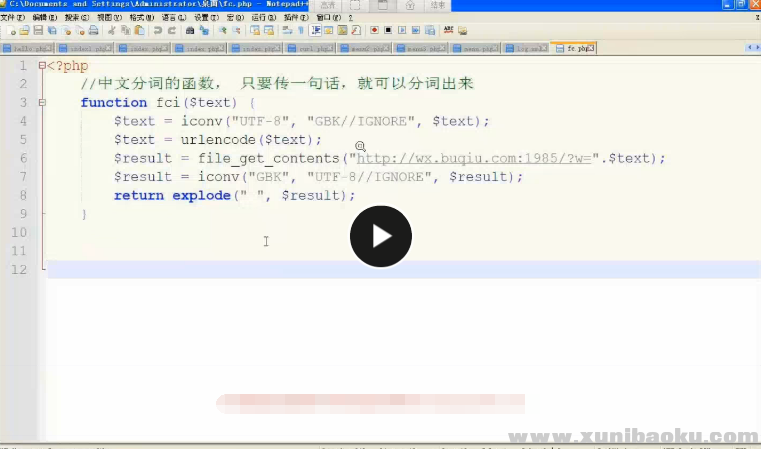Switch to the hello.php tab
This screenshot has width=761, height=449.
(x=28, y=48)
